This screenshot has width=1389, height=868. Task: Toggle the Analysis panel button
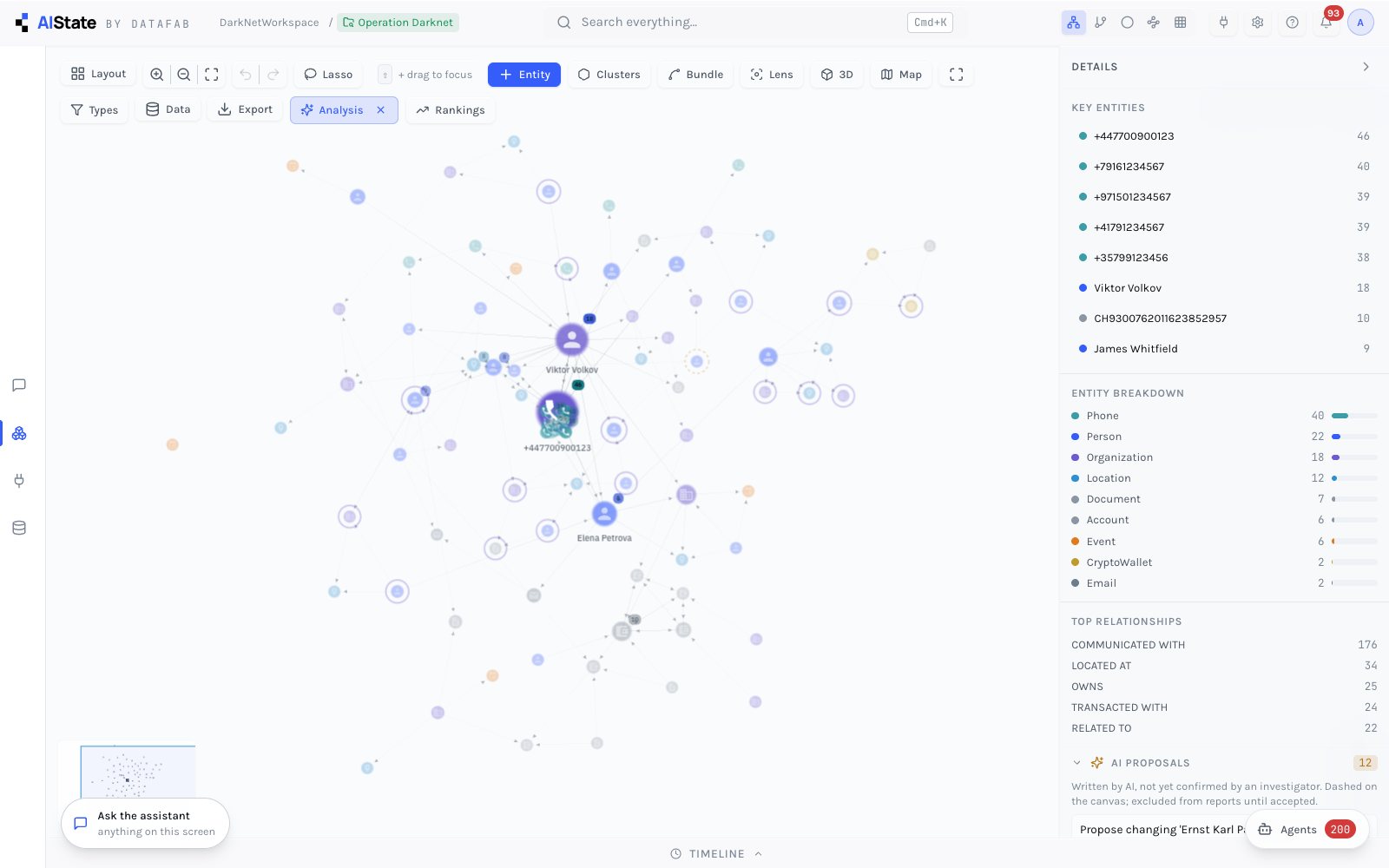[x=344, y=110]
